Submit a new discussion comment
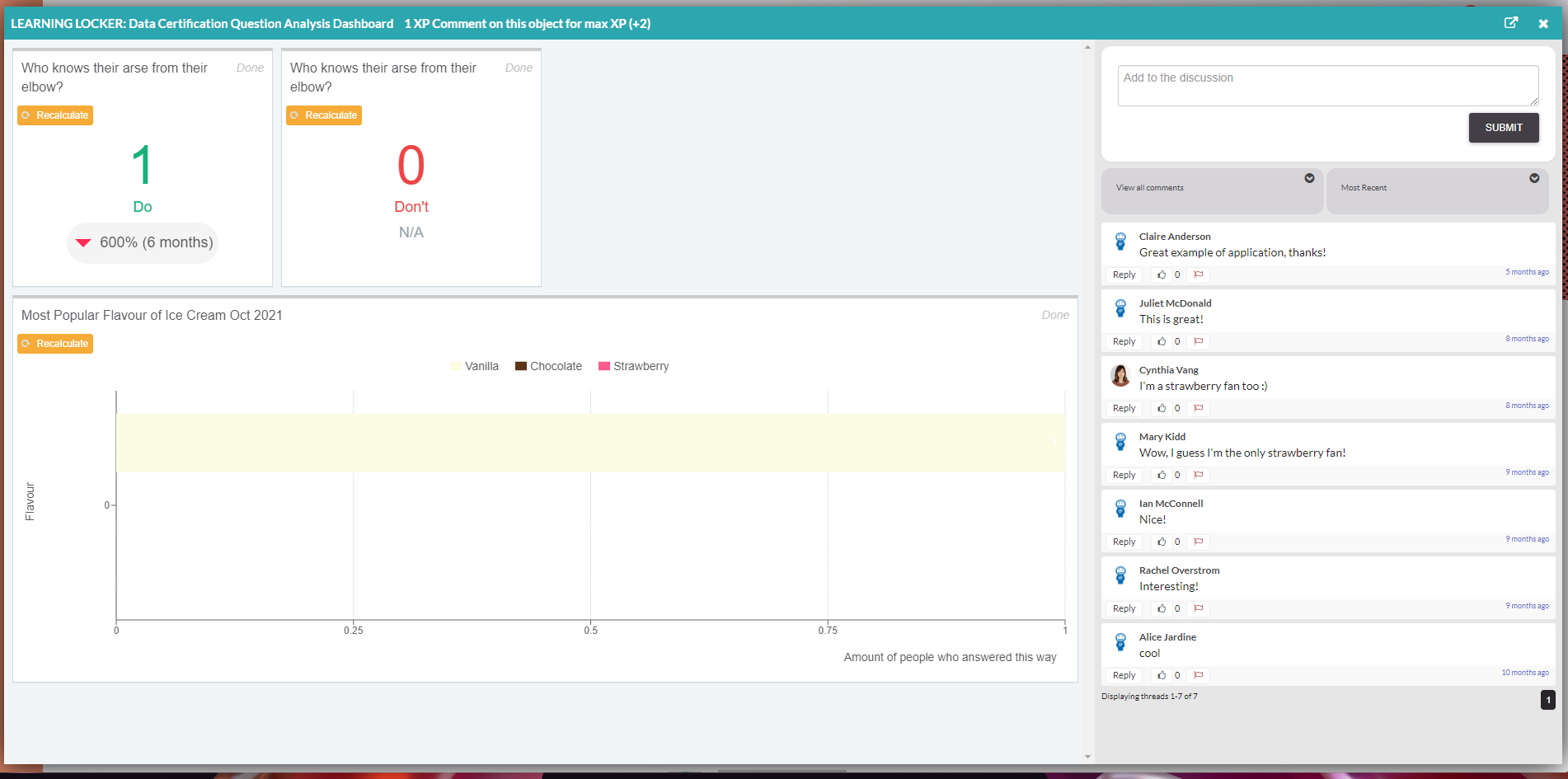The width and height of the screenshot is (1568, 779). (1503, 127)
